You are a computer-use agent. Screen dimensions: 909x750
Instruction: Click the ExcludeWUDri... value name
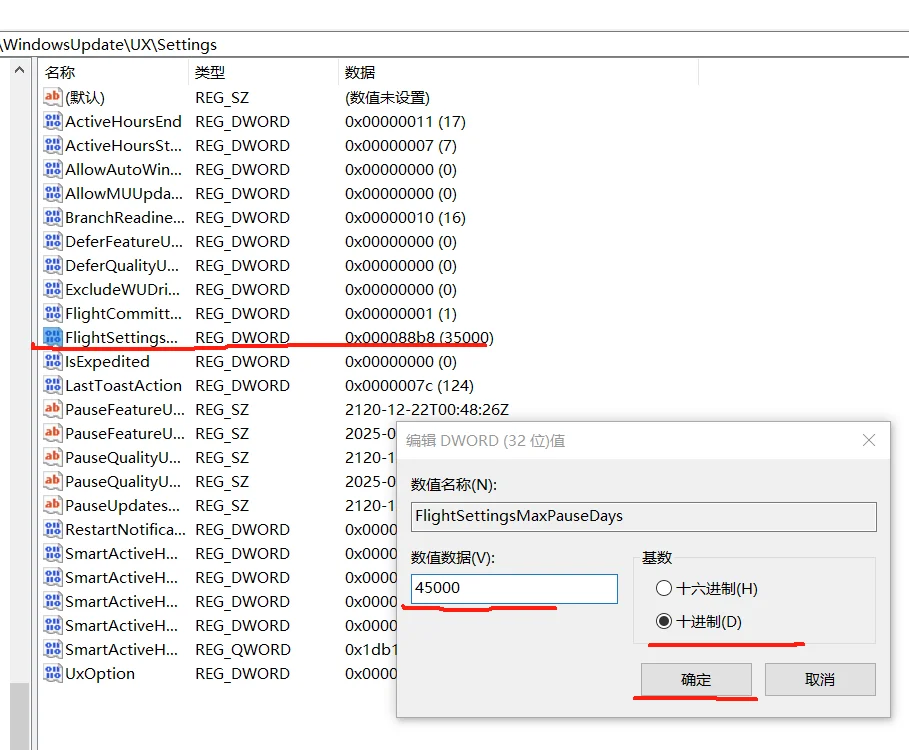pyautogui.click(x=123, y=289)
